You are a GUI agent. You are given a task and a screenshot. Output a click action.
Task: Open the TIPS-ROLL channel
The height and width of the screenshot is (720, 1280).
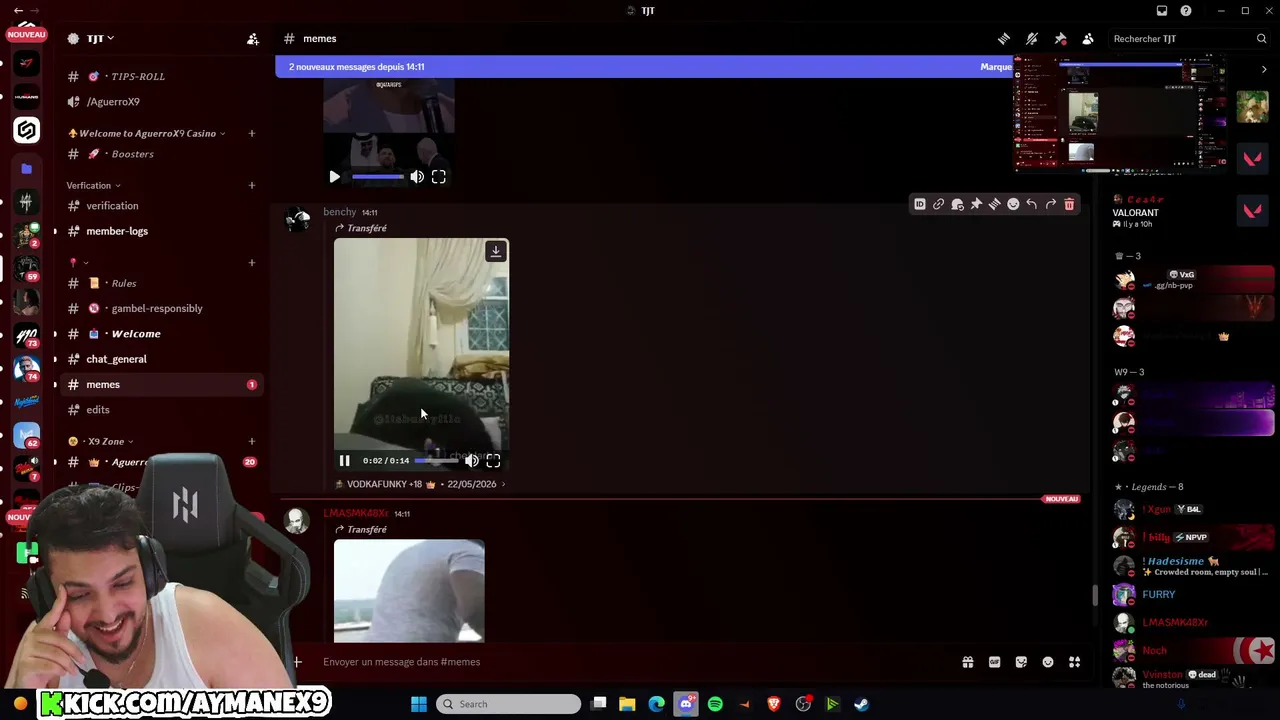tap(138, 77)
